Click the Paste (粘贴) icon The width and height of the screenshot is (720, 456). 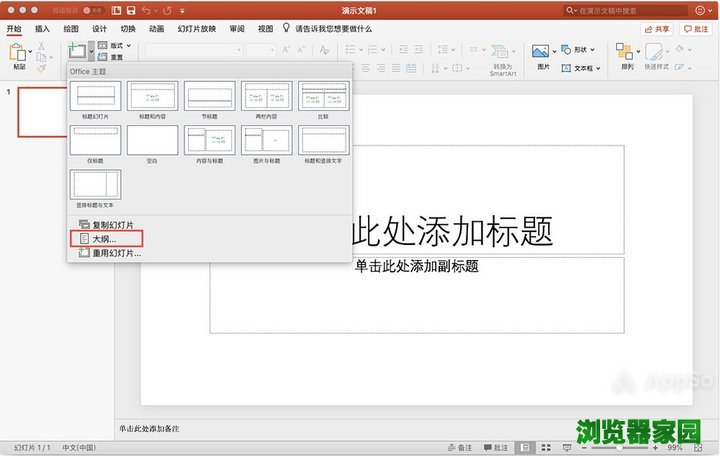click(x=19, y=53)
